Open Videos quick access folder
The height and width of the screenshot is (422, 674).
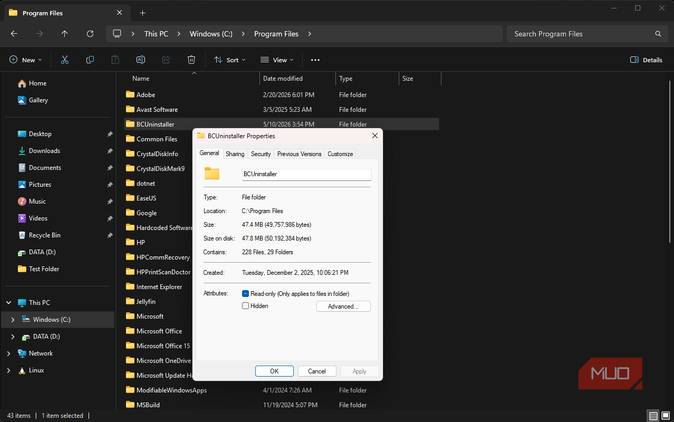coord(32,218)
